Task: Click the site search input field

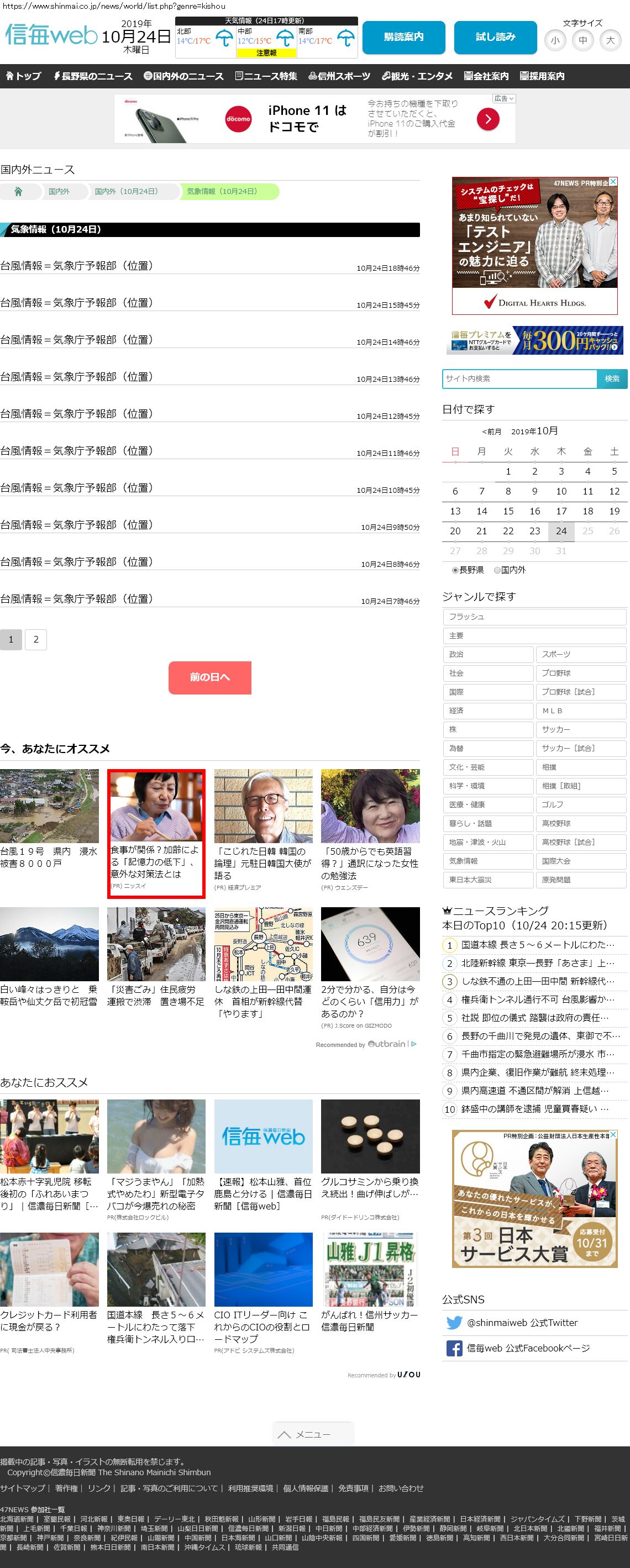Action: point(519,378)
